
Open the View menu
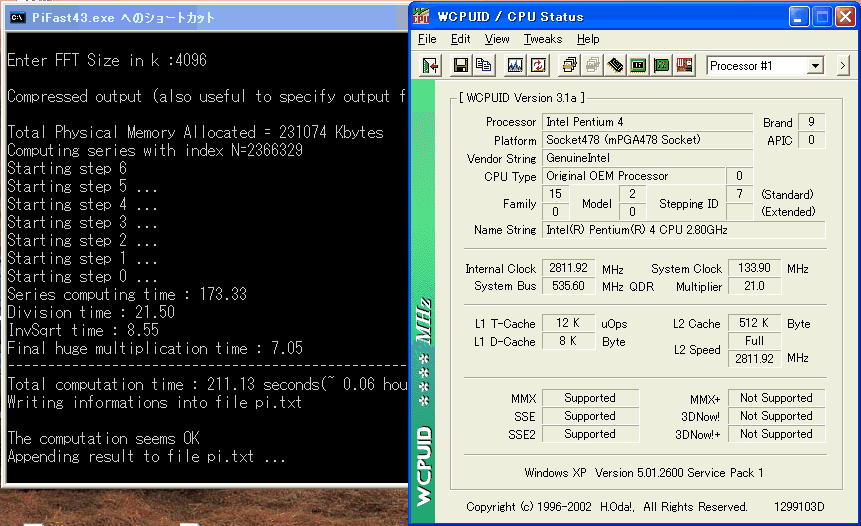[496, 39]
